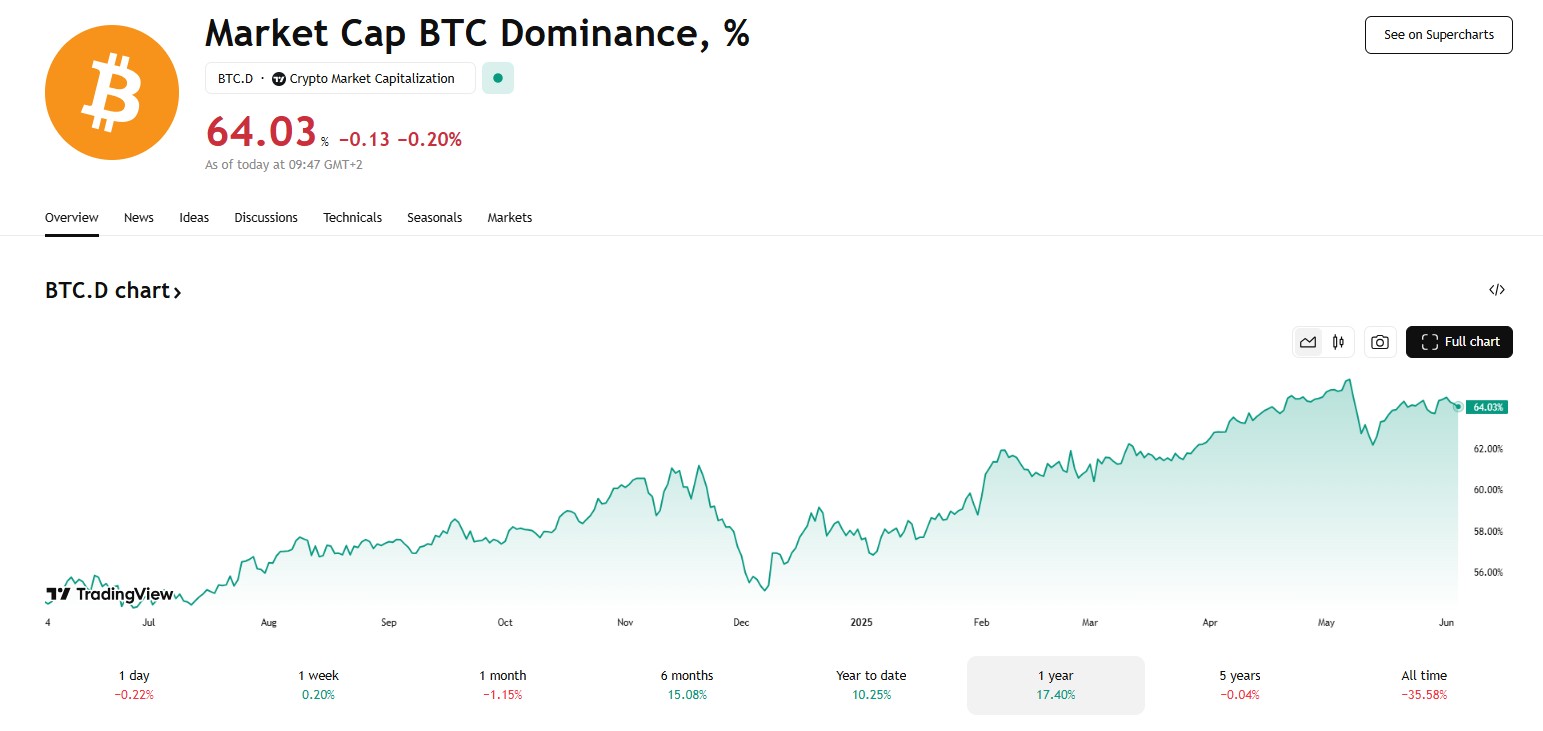1543x731 pixels.
Task: Select the 1 day range
Action: coord(134,685)
